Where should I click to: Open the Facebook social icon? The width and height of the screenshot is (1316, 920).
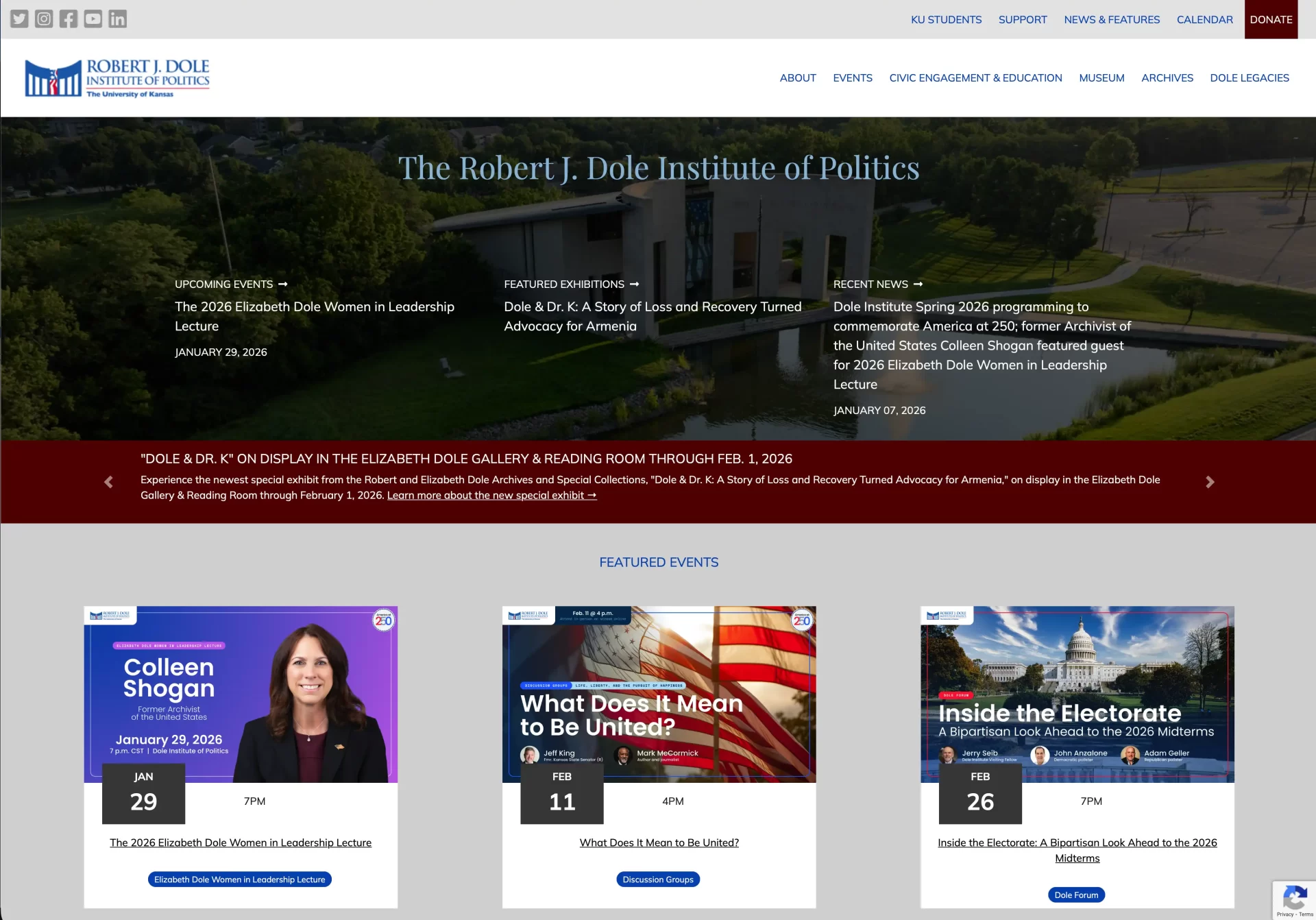tap(69, 19)
